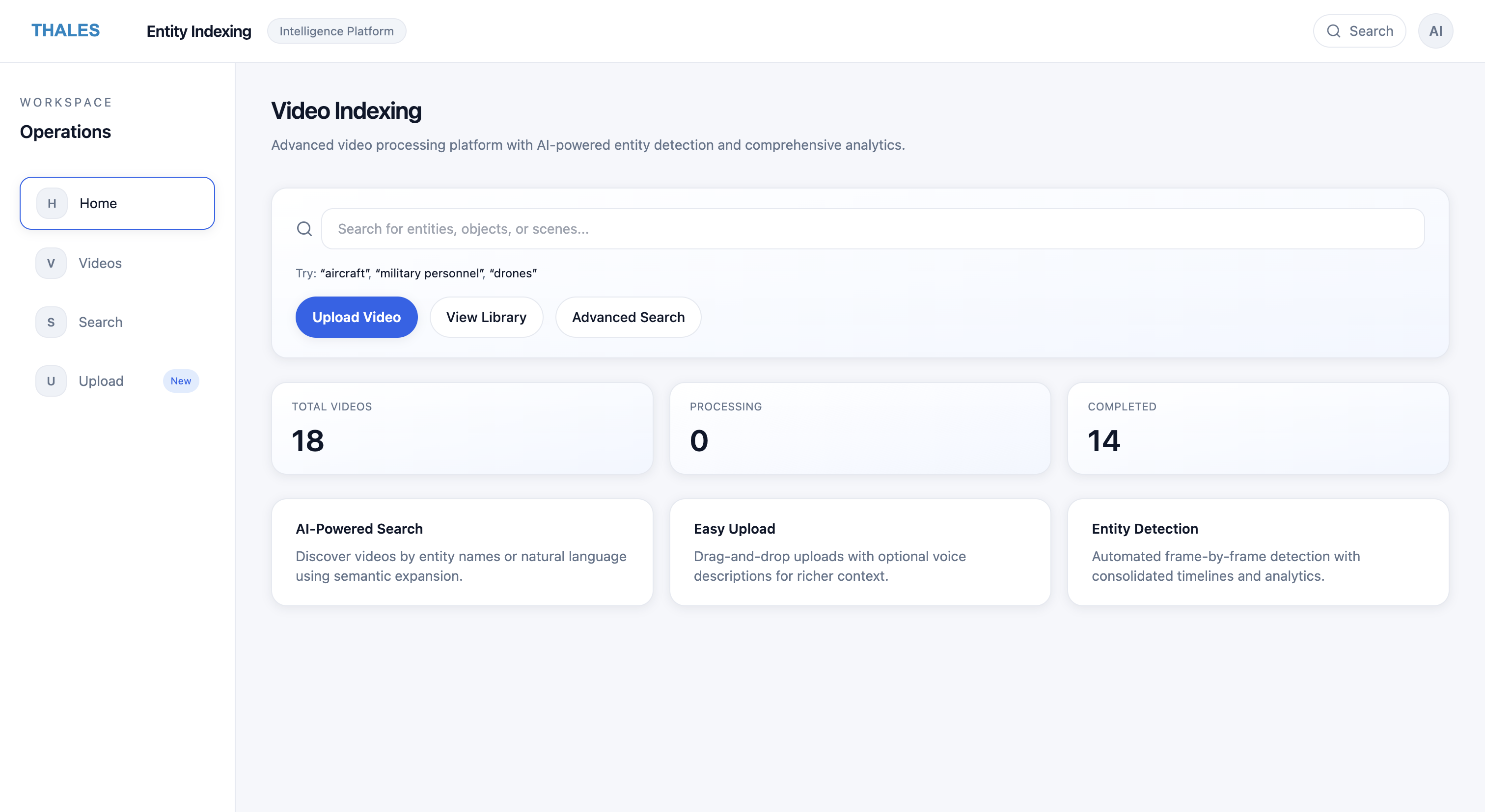Click the Upload Video button
The image size is (1485, 812).
[x=356, y=316]
